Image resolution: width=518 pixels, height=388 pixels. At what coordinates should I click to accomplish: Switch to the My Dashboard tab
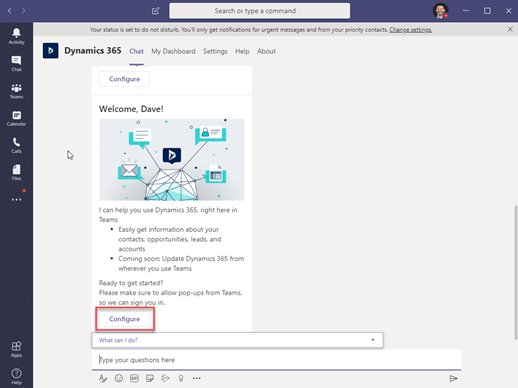pyautogui.click(x=173, y=51)
